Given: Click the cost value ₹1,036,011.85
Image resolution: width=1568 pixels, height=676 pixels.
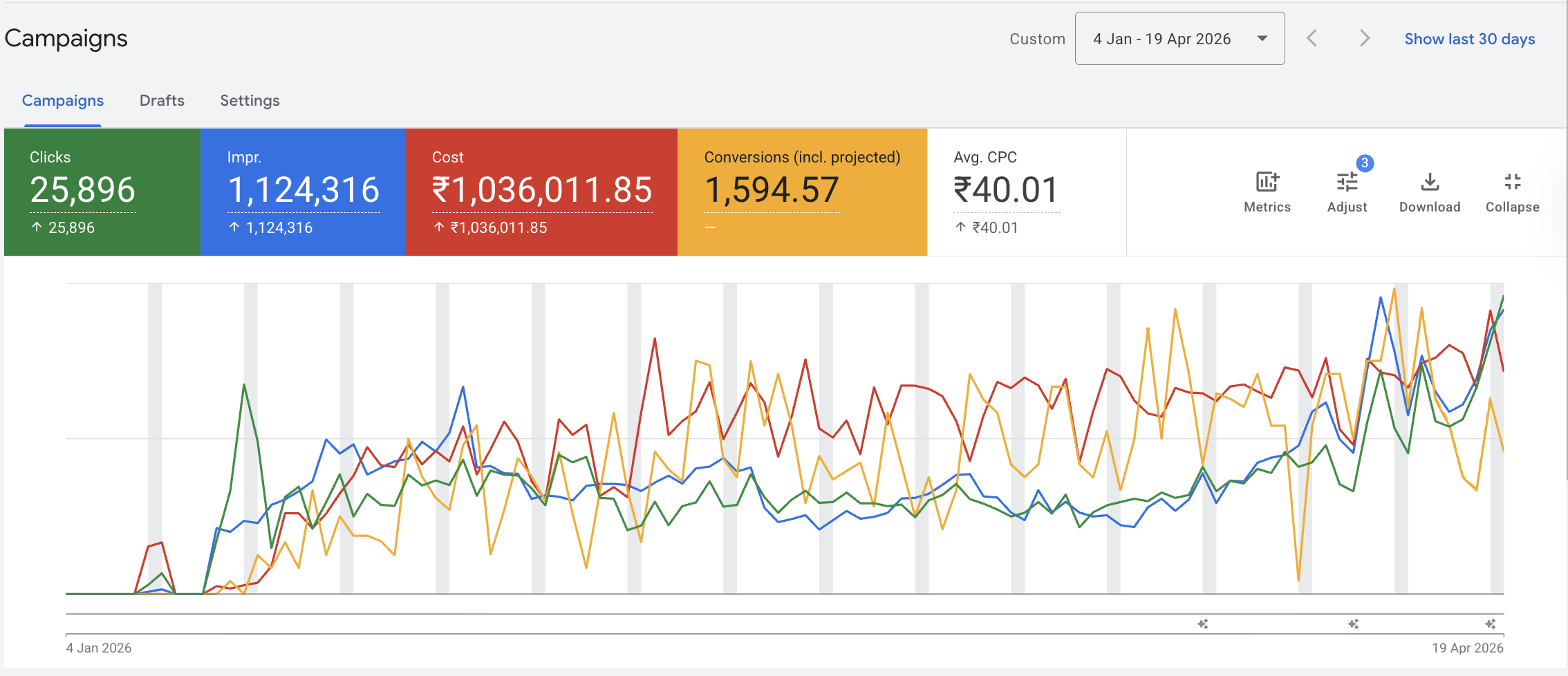Looking at the screenshot, I should tap(542, 190).
